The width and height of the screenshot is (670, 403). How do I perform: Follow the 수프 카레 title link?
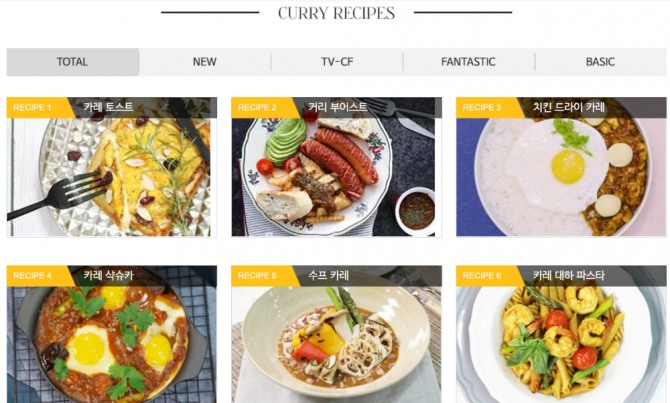pos(329,275)
